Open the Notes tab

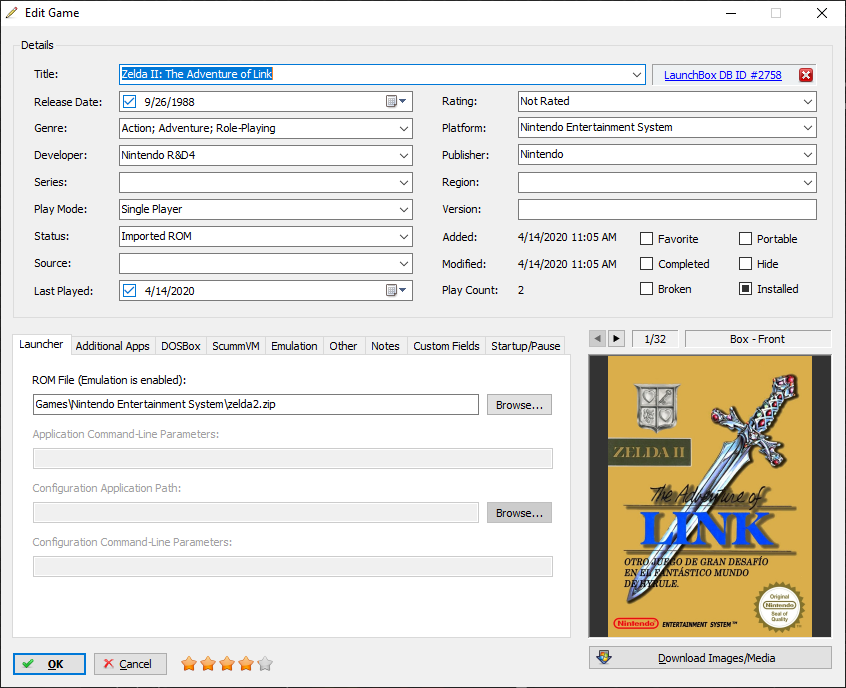(x=385, y=346)
